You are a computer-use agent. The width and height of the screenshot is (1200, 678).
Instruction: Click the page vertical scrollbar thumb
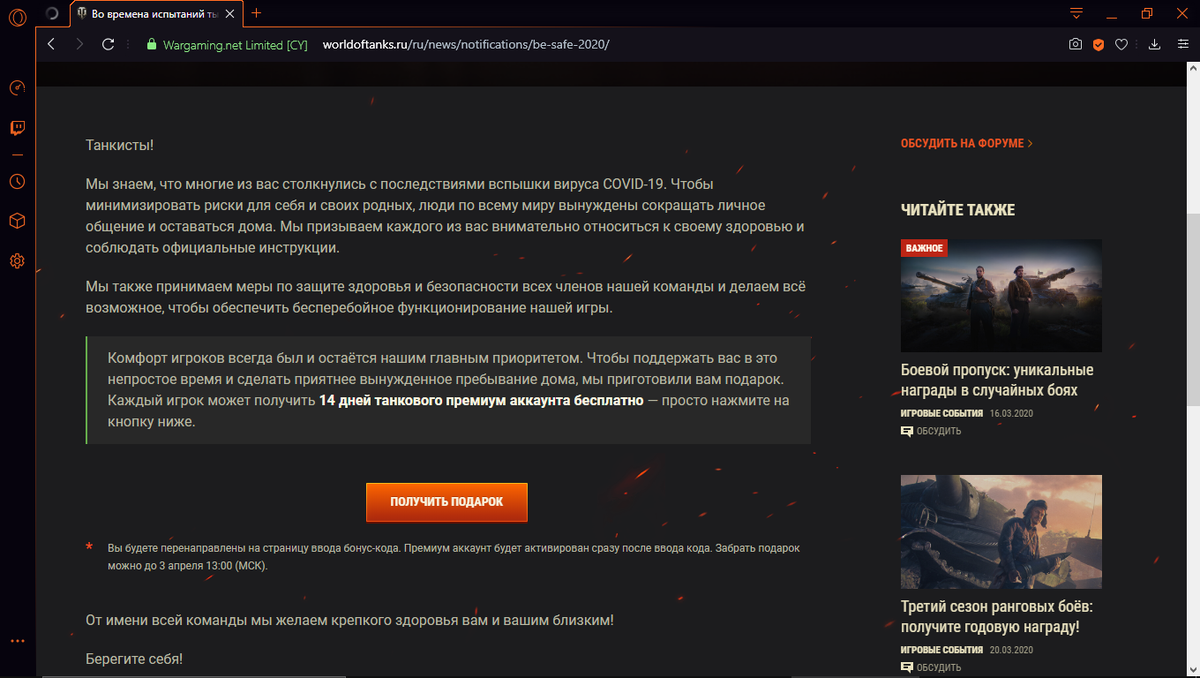(x=1193, y=310)
